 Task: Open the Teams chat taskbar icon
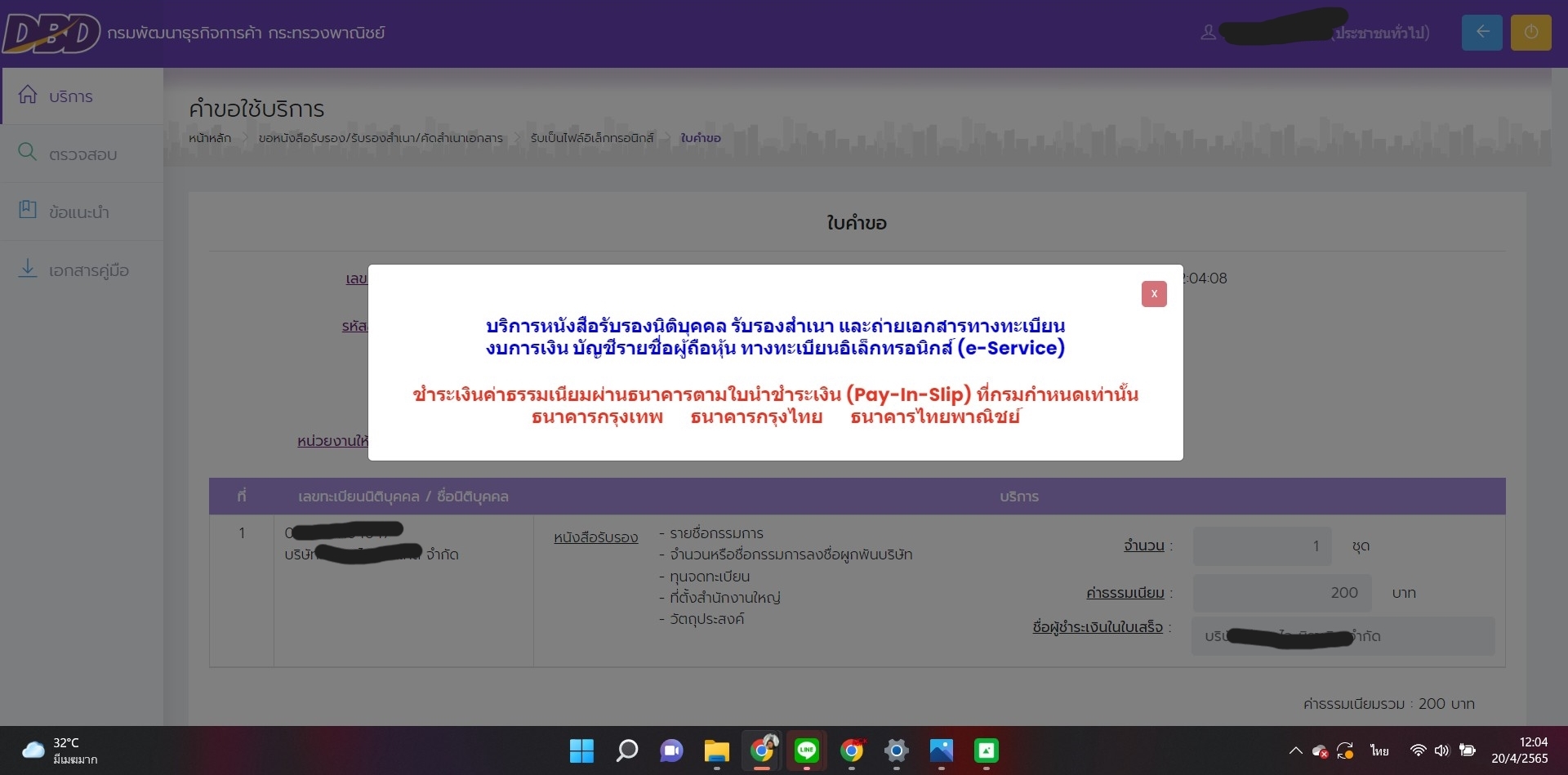[x=671, y=751]
